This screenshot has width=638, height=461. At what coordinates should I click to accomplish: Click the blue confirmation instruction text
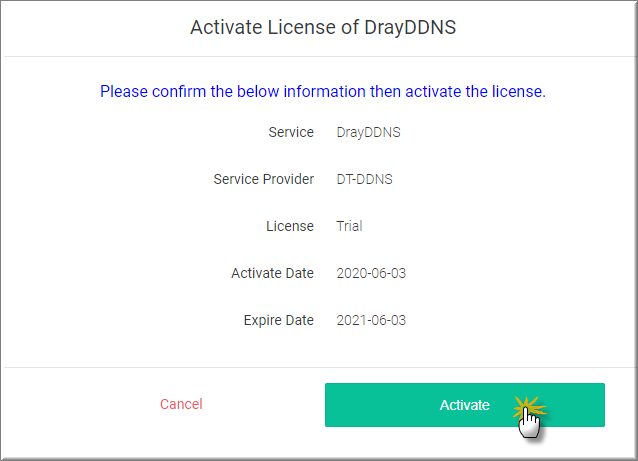pos(322,91)
